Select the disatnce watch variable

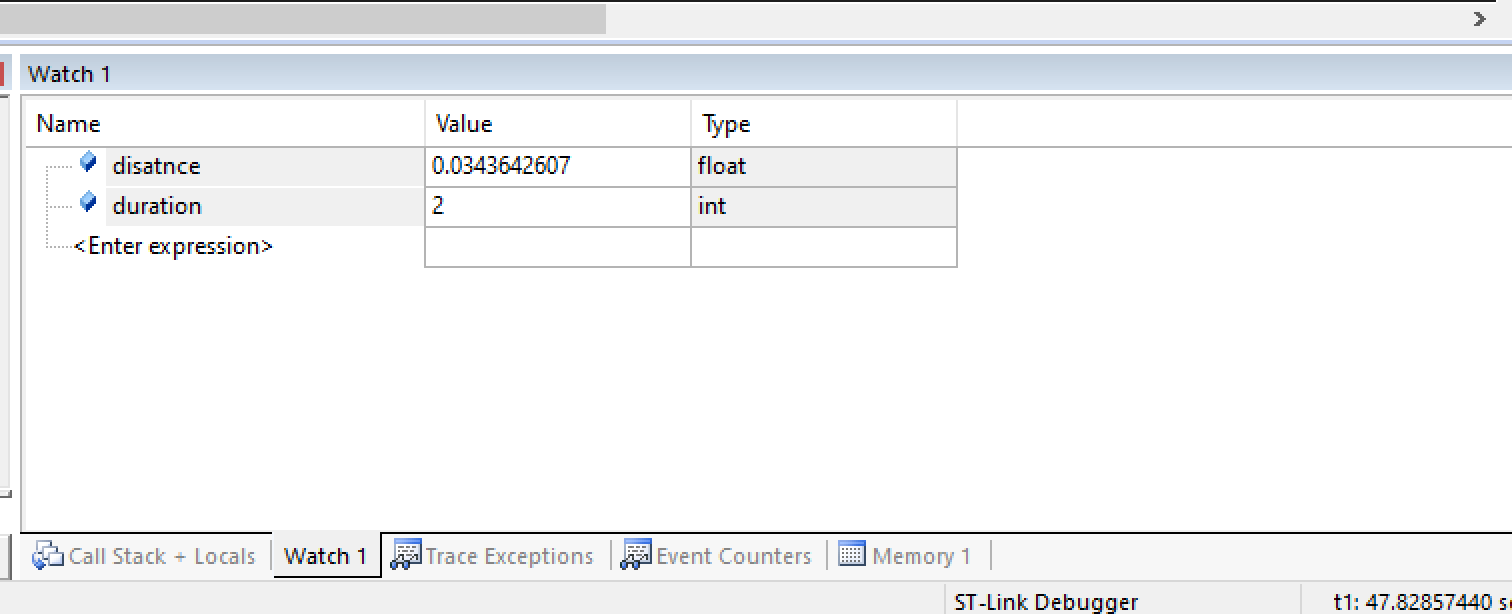tap(155, 165)
